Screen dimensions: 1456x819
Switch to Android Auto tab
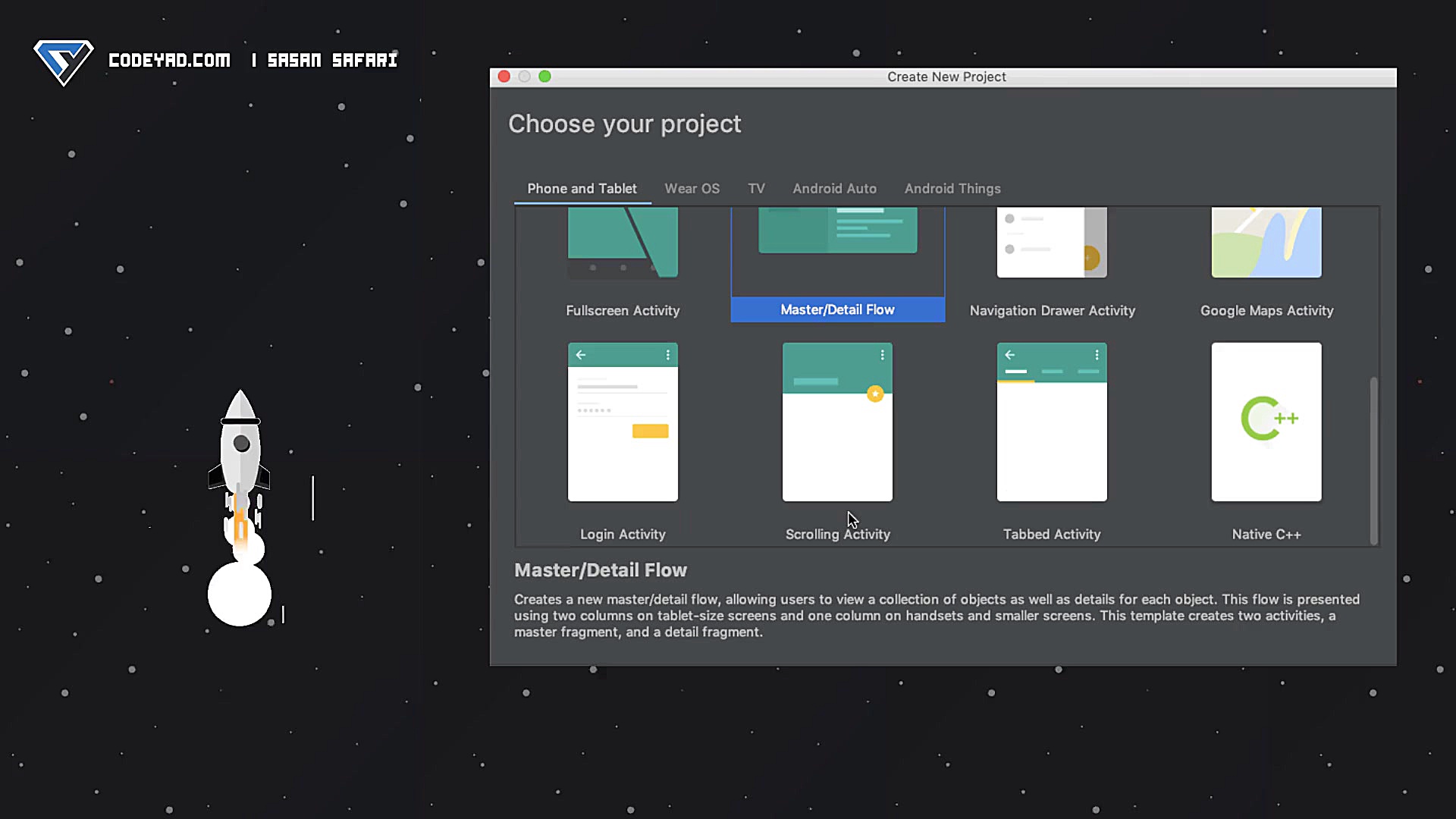click(834, 189)
